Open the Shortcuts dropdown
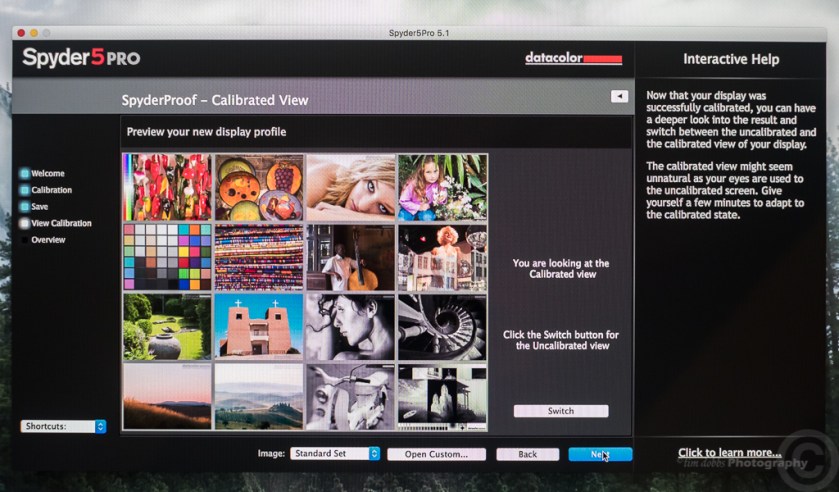Image resolution: width=839 pixels, height=492 pixels. (x=62, y=426)
